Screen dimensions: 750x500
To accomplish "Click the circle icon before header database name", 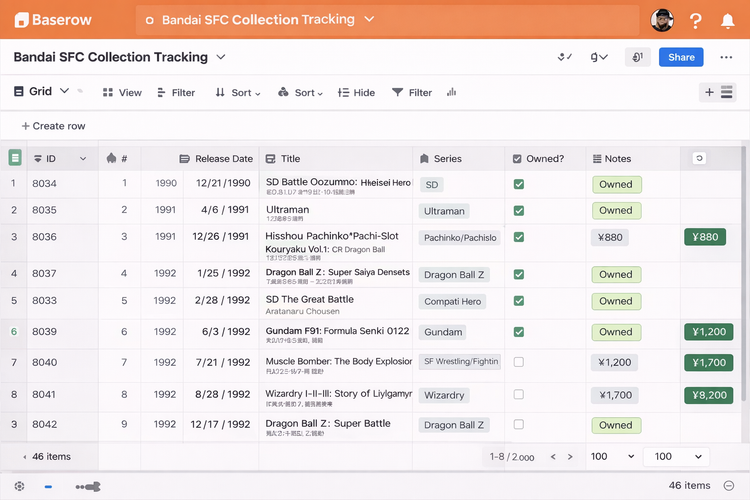I will click(149, 21).
